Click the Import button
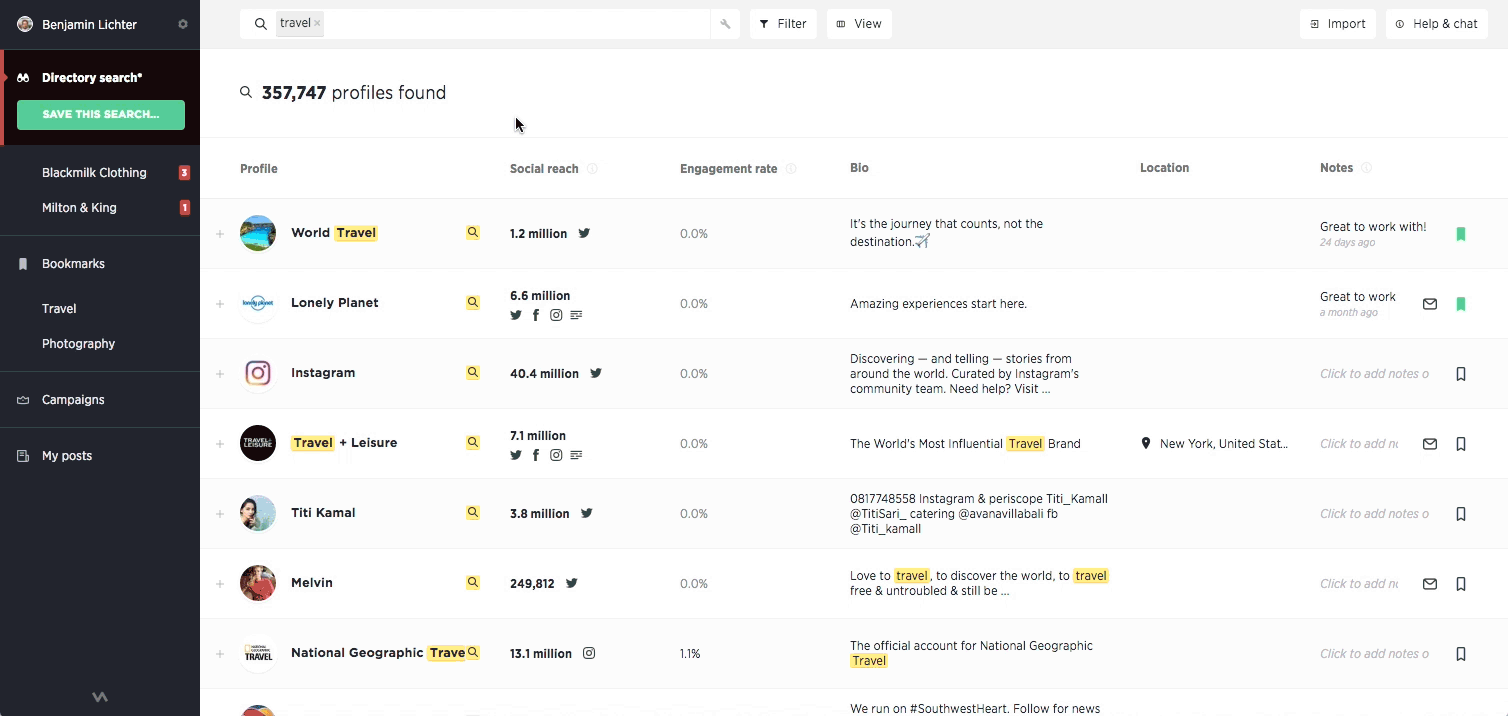 pos(1337,24)
